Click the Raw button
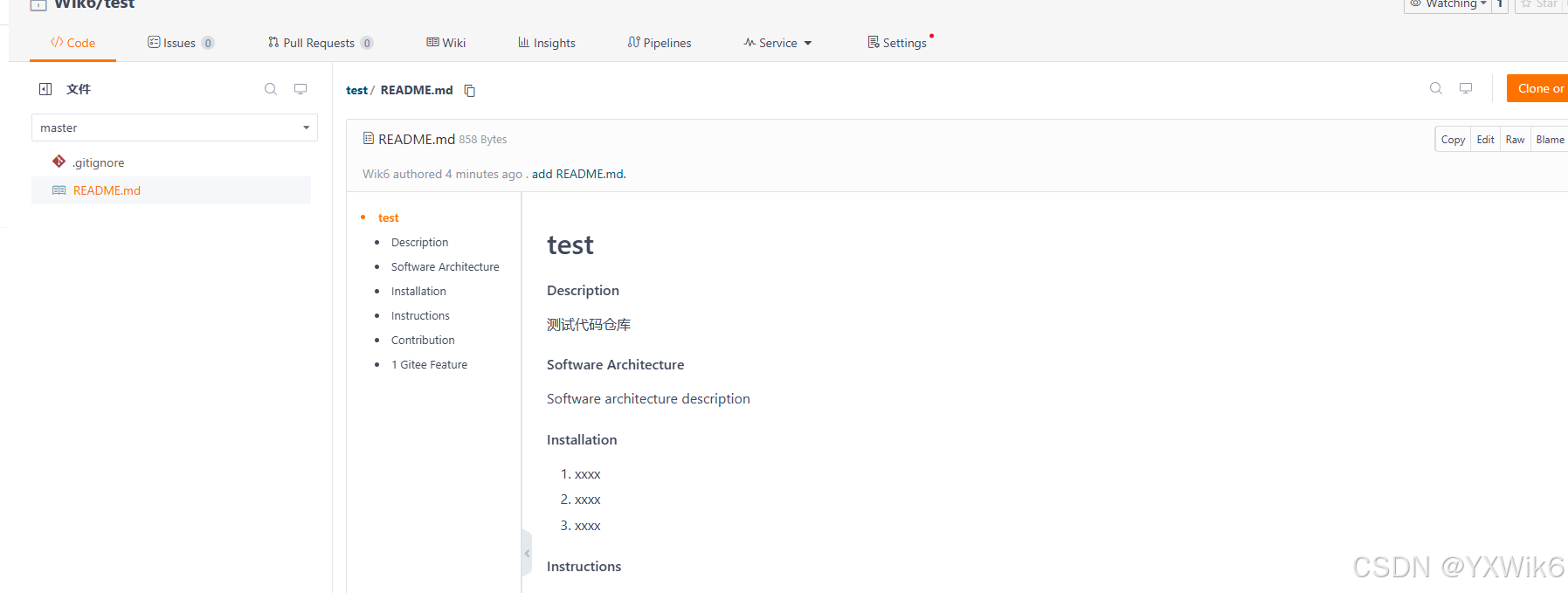Screen dimensions: 1568x593 point(1515,140)
